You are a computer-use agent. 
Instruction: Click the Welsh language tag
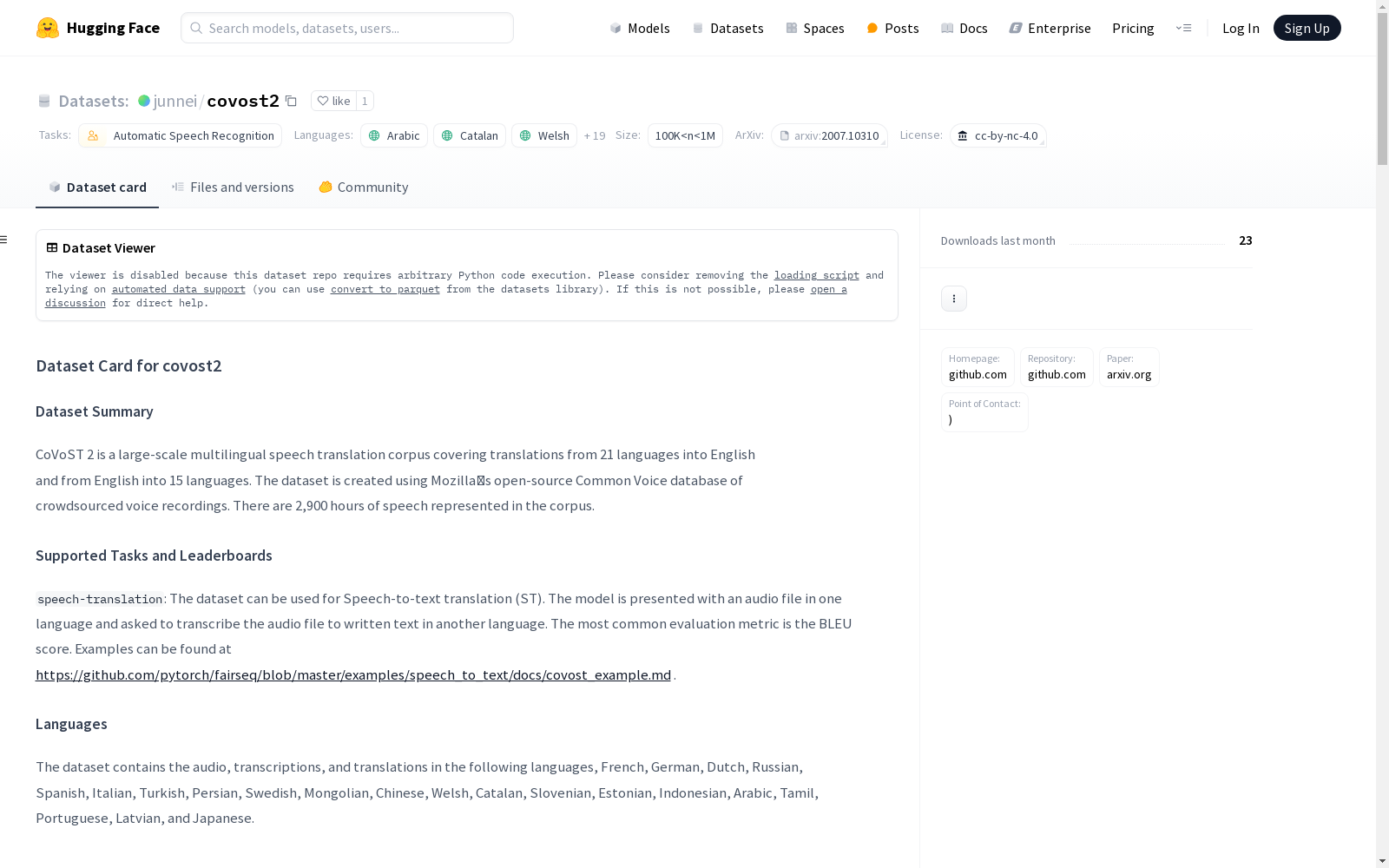[x=544, y=135]
